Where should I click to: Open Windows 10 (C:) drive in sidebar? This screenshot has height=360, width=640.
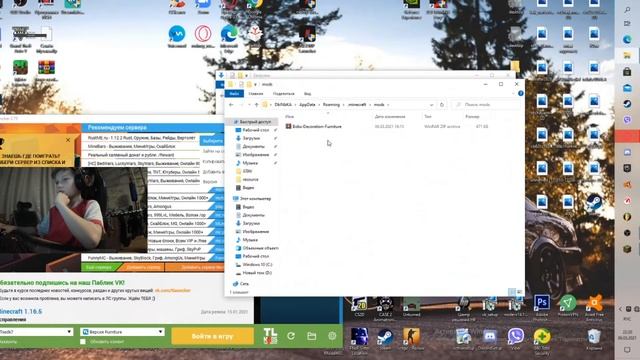[257, 264]
